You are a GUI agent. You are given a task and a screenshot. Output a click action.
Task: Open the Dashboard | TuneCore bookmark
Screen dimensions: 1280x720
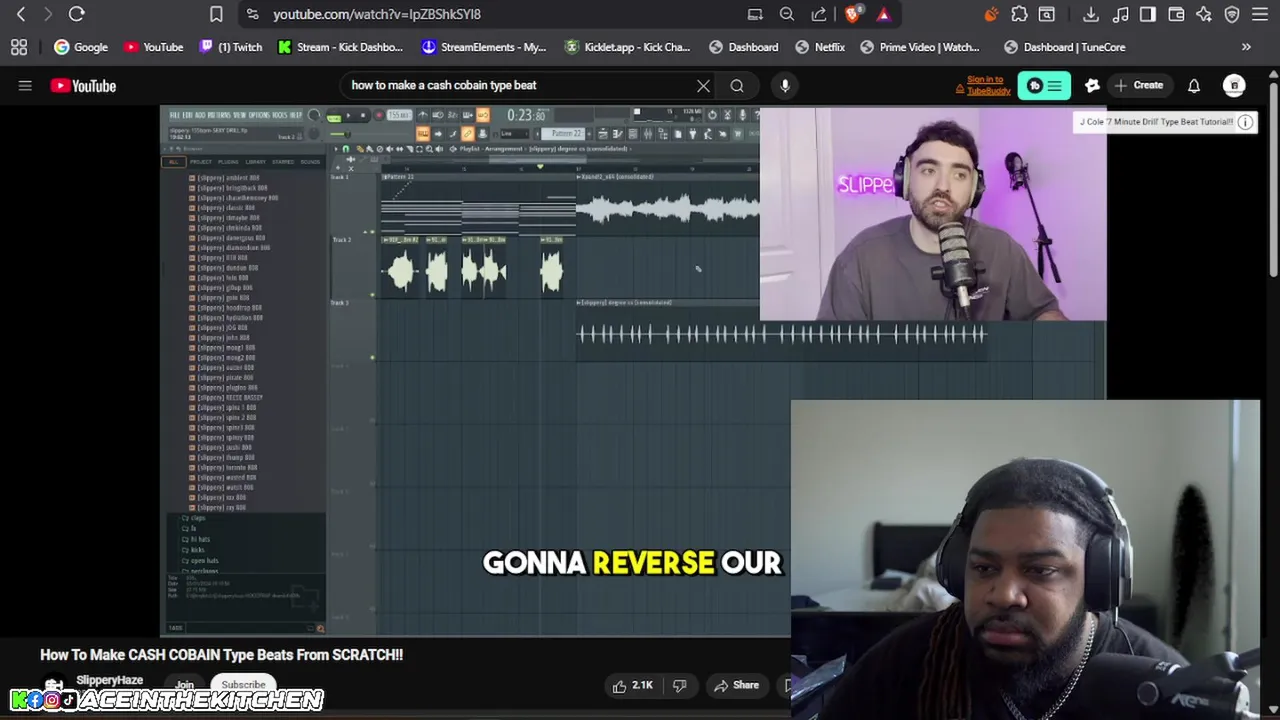[x=1065, y=47]
